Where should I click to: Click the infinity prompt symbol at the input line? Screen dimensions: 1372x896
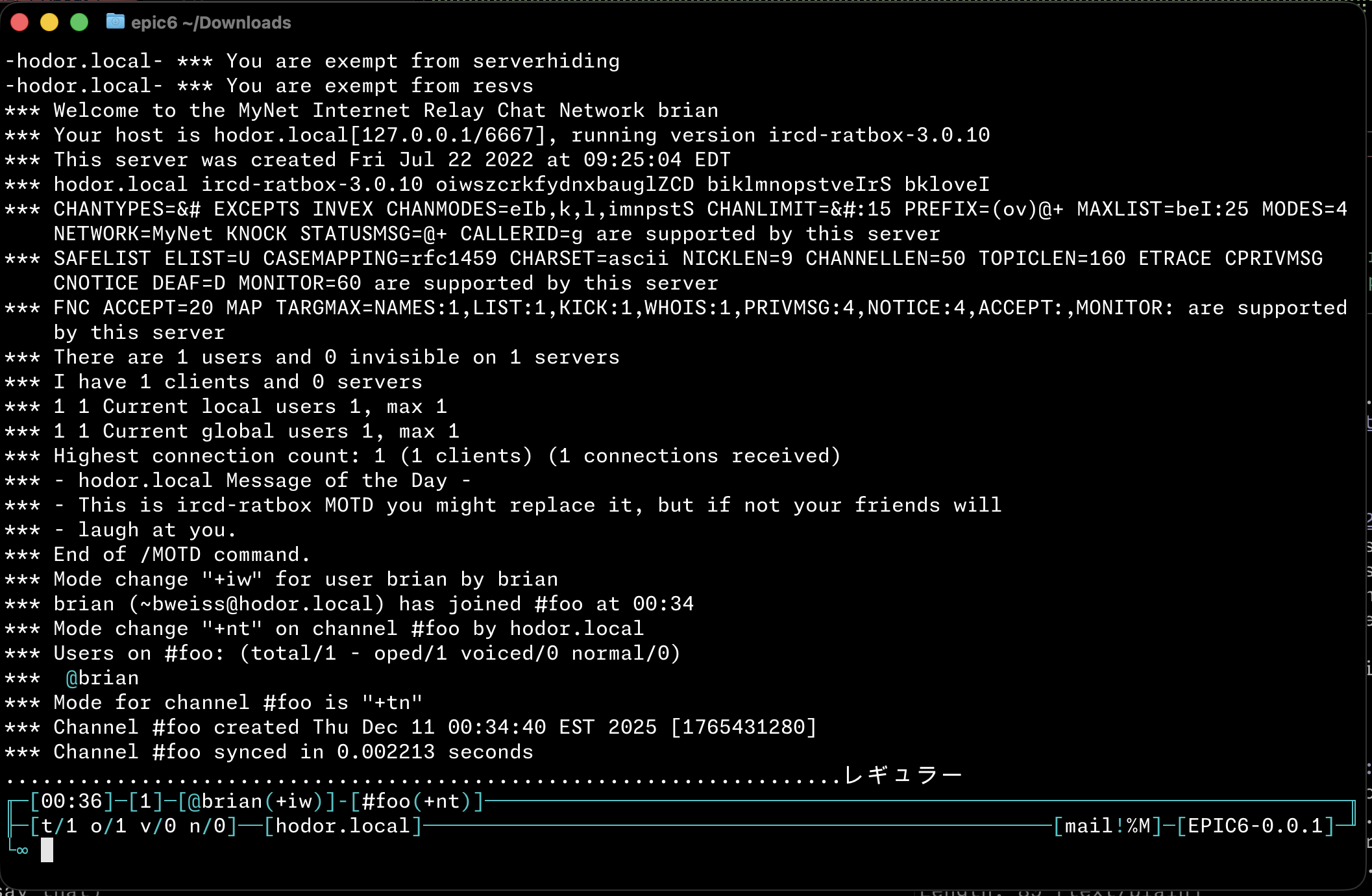(22, 851)
